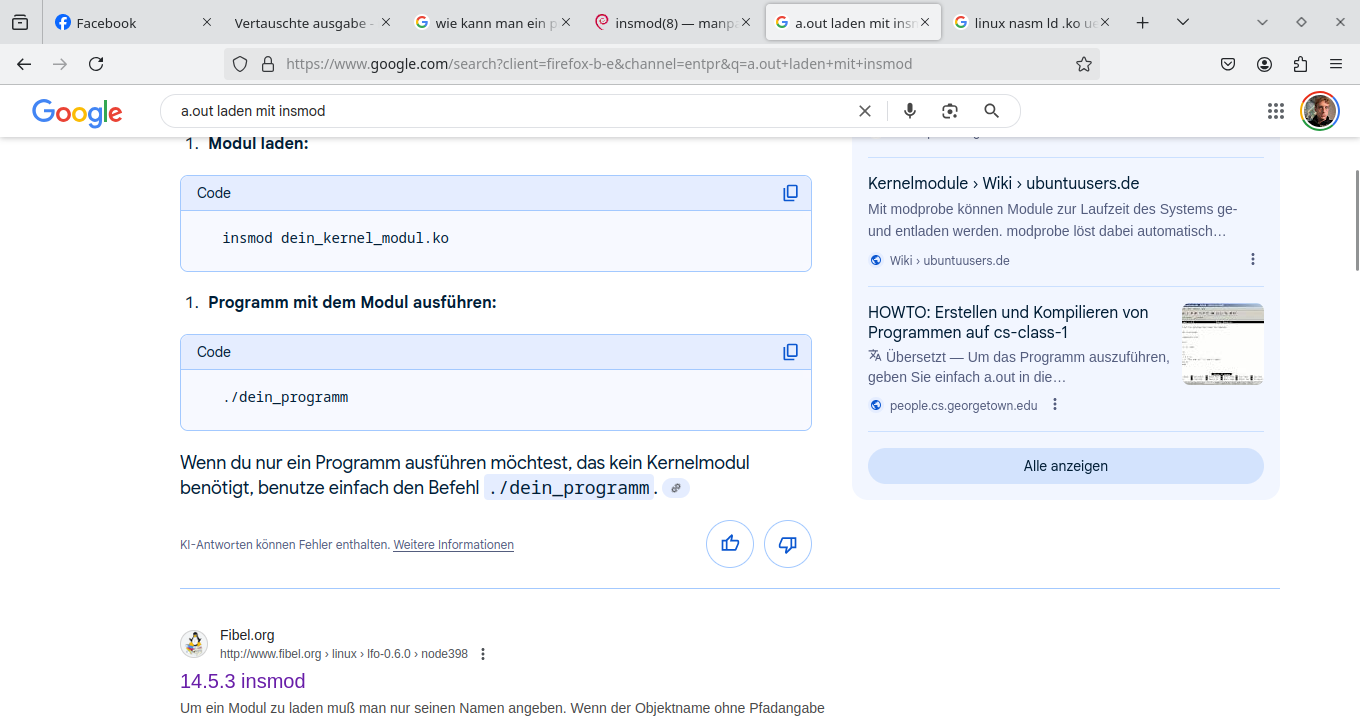Click inside the Google search input field
This screenshot has width=1360, height=724.
[x=500, y=110]
